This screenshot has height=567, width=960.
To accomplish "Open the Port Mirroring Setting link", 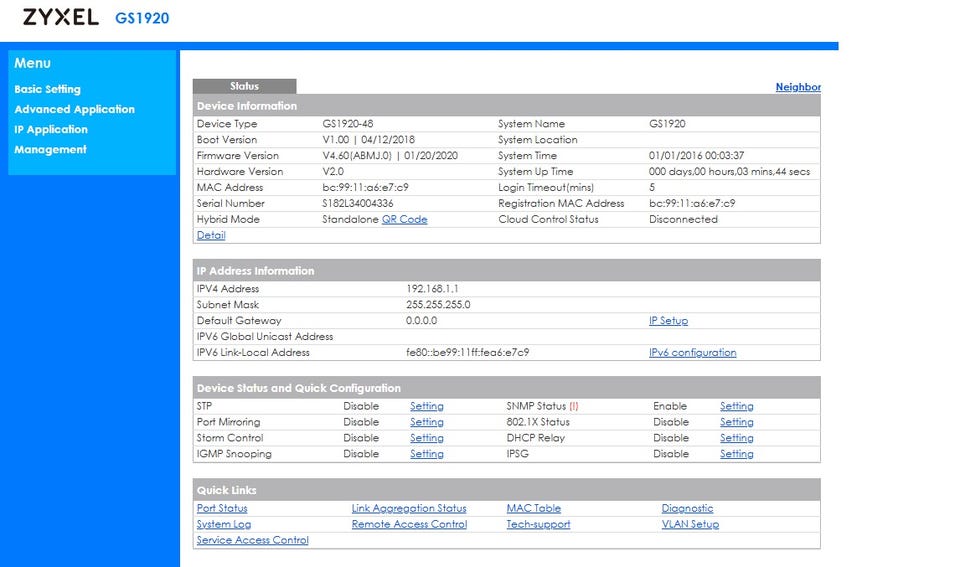I will [427, 422].
